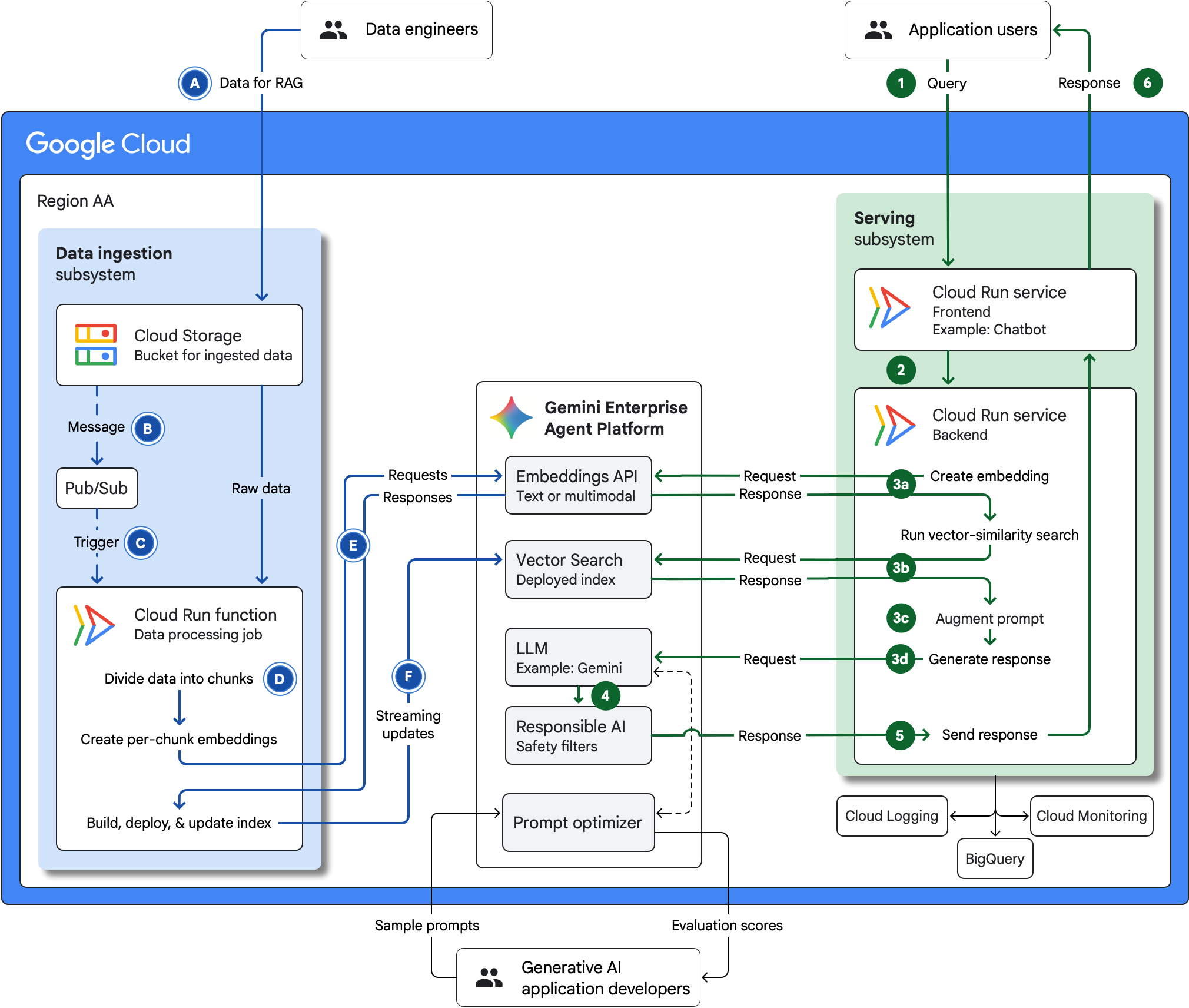Click the blue "Responses" label

(x=417, y=498)
